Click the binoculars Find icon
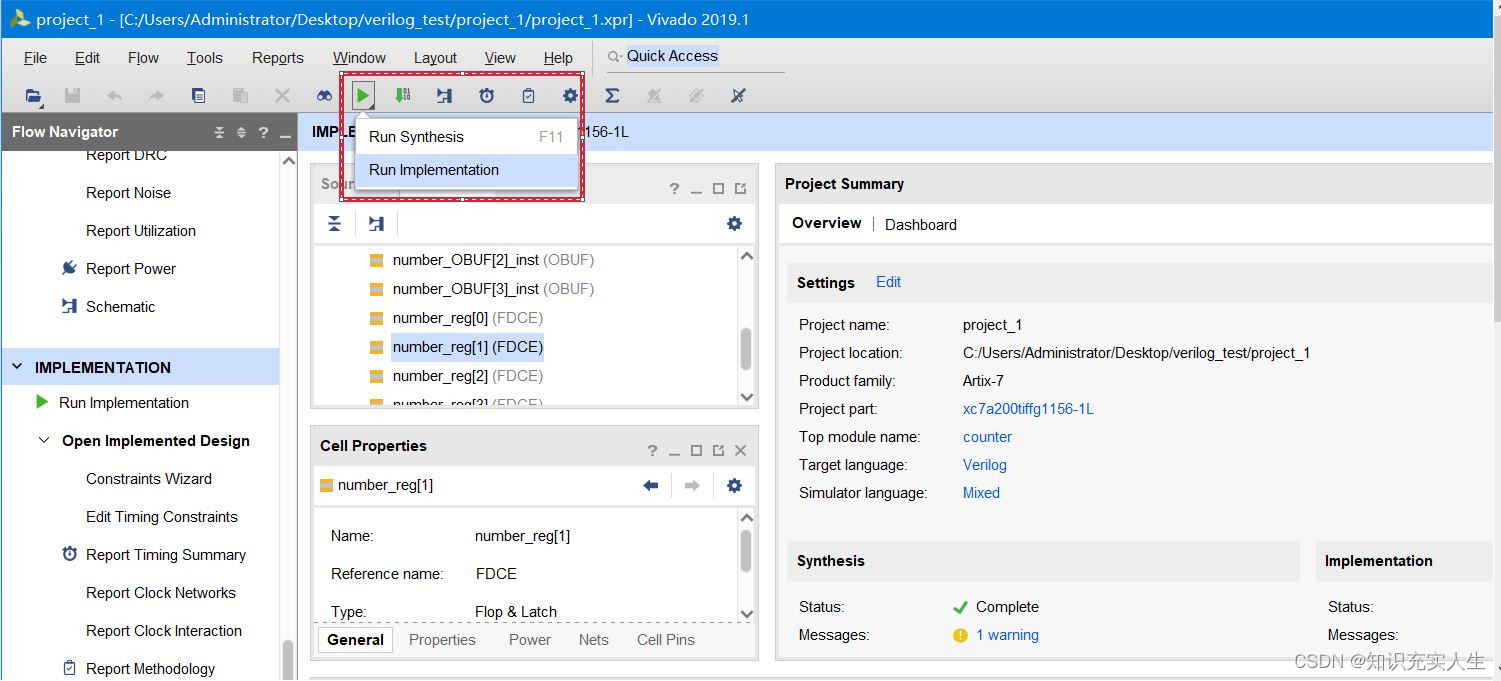1501x681 pixels. [324, 96]
